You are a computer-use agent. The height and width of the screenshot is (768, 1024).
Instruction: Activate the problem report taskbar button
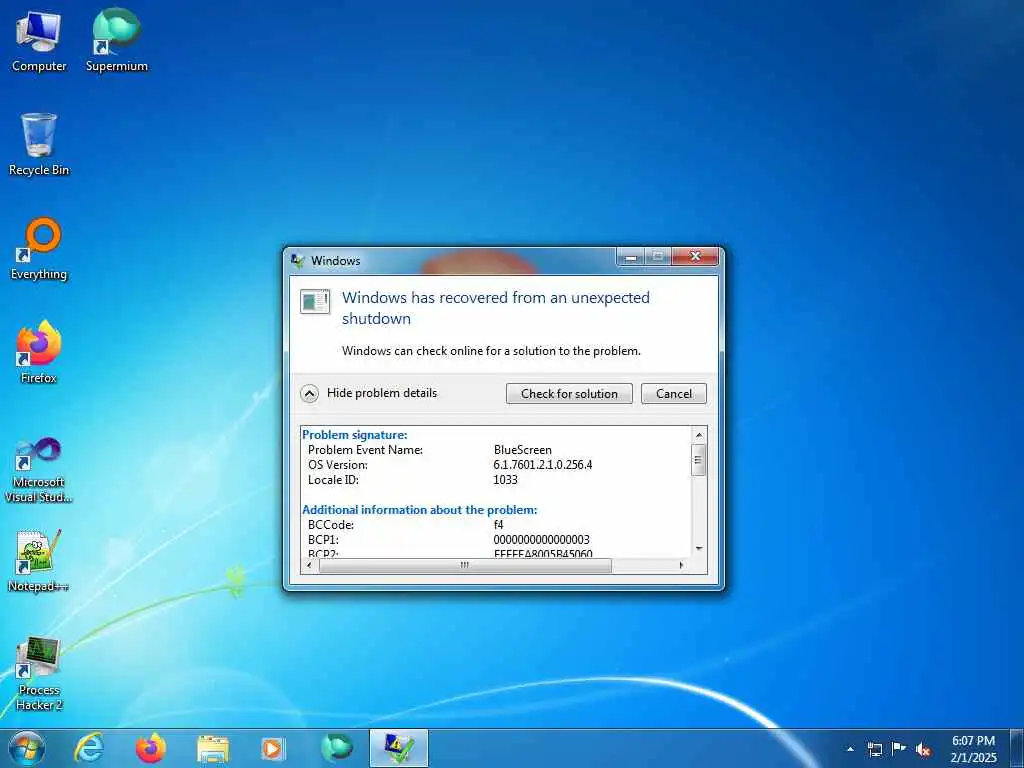pos(398,748)
